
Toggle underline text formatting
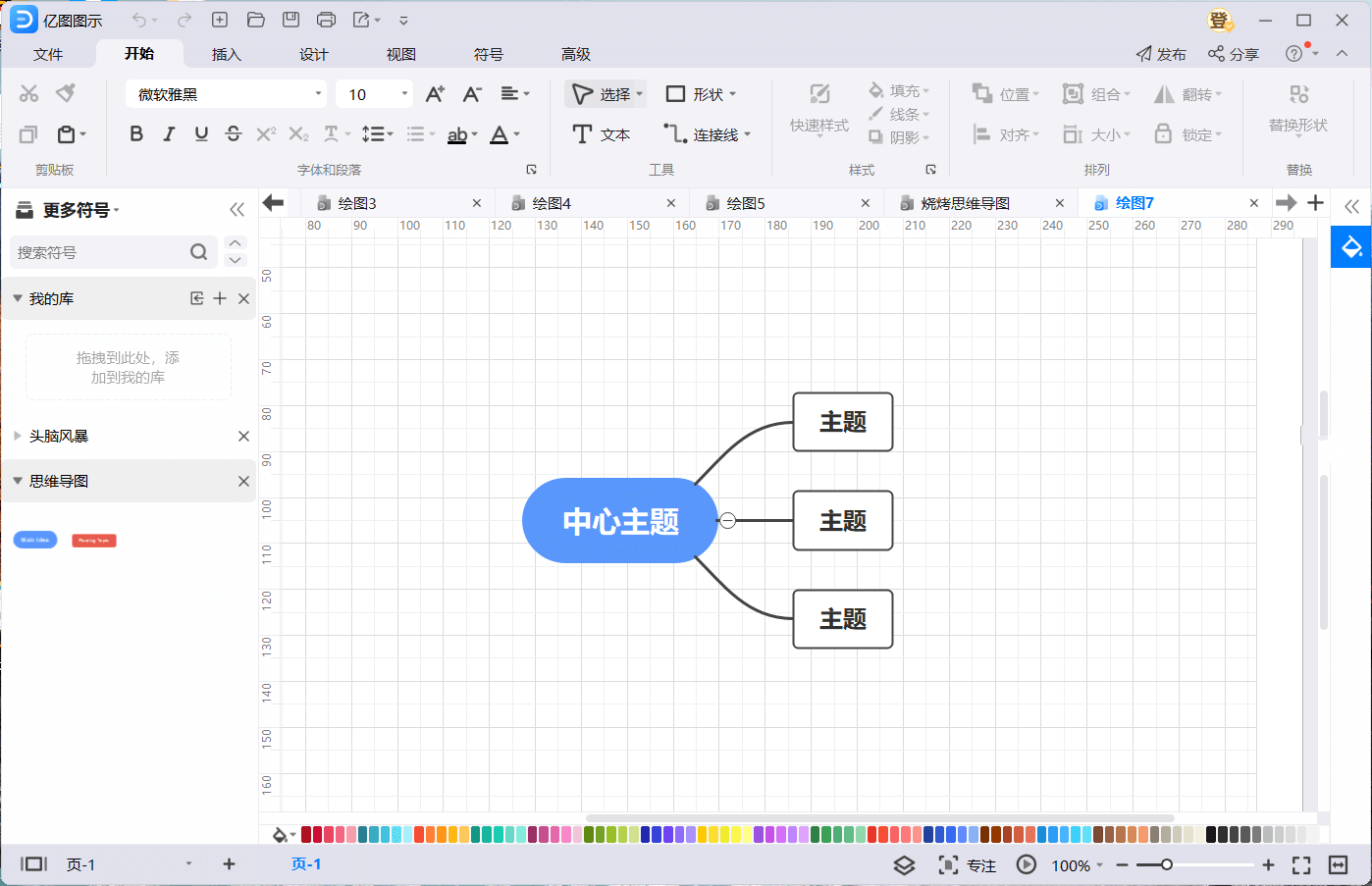pyautogui.click(x=201, y=134)
